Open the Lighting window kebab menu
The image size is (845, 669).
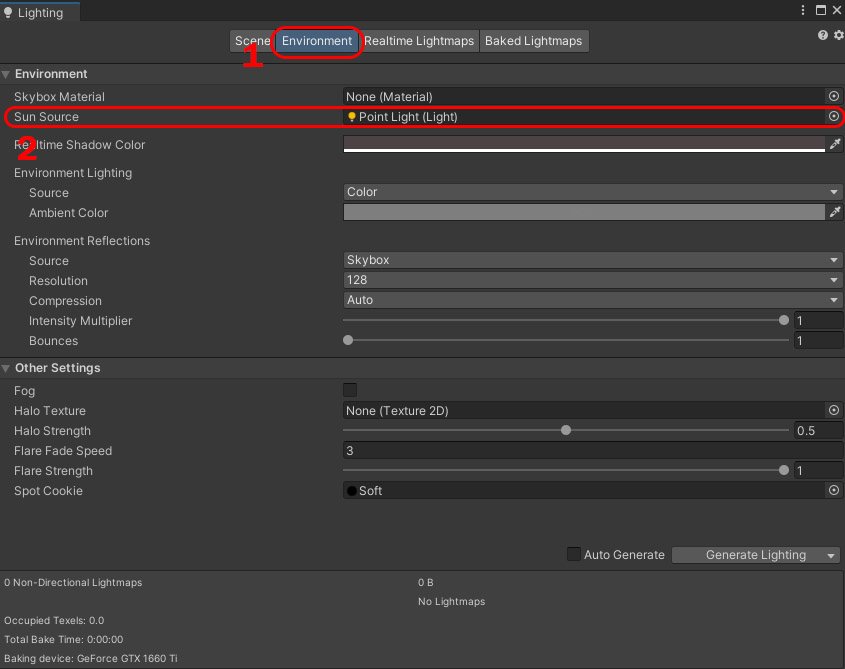click(x=803, y=9)
